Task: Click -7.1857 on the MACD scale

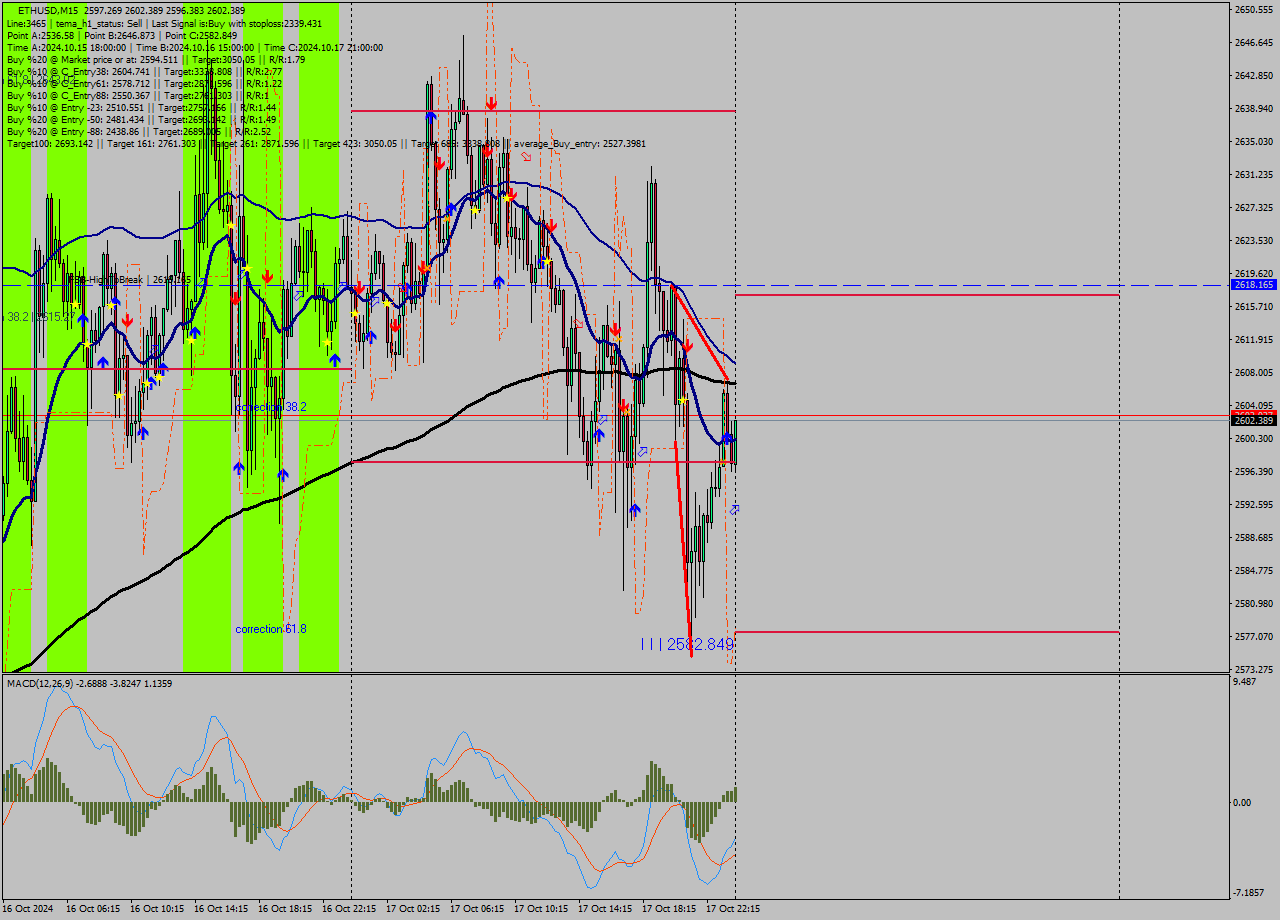Action: pyautogui.click(x=1250, y=892)
